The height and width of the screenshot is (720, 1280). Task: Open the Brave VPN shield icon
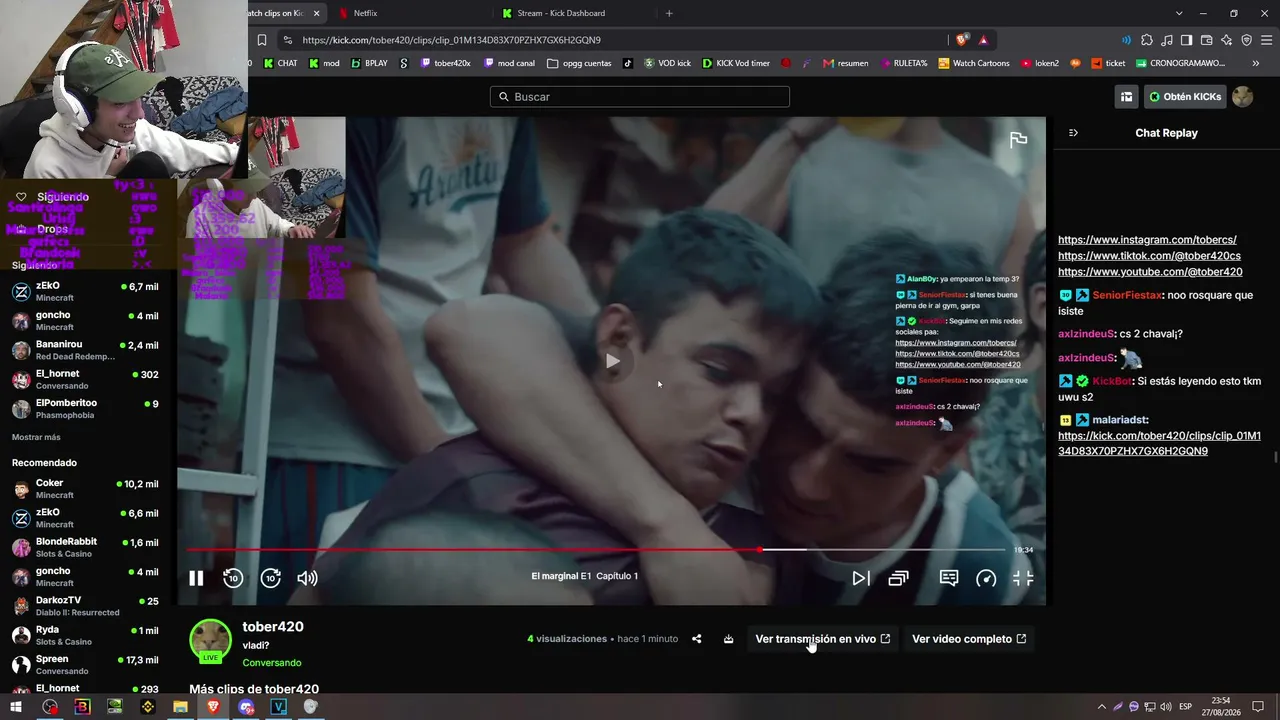pos(1247,40)
